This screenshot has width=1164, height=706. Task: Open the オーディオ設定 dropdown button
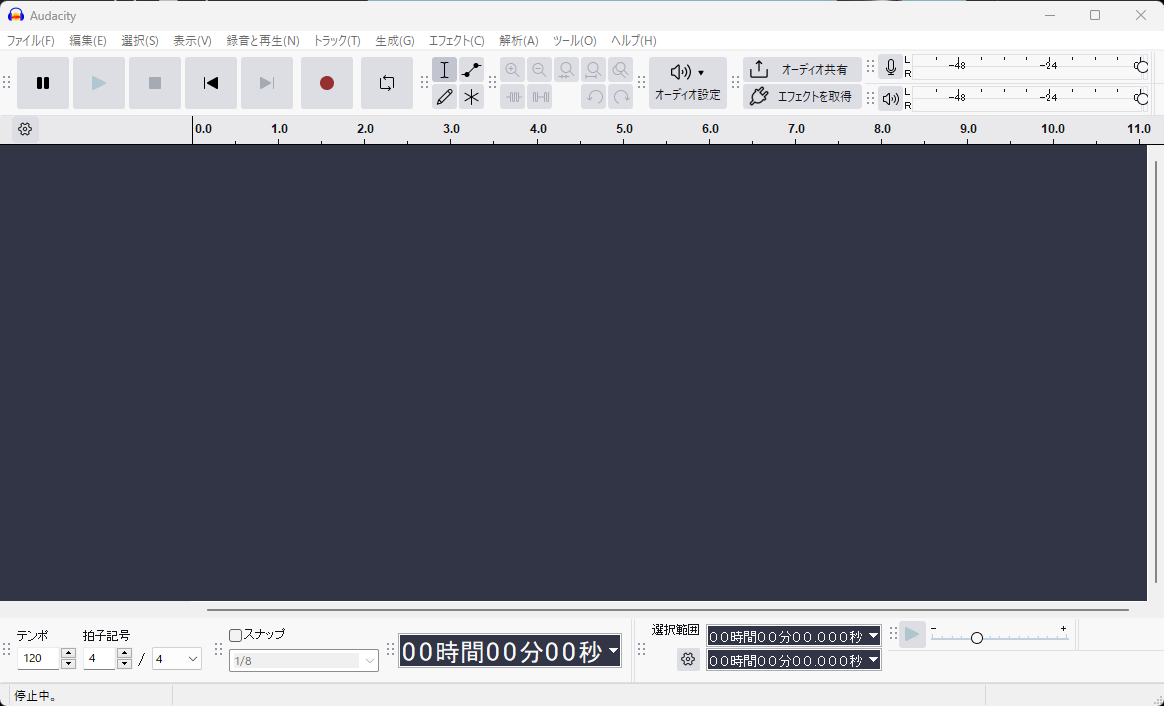[x=687, y=83]
